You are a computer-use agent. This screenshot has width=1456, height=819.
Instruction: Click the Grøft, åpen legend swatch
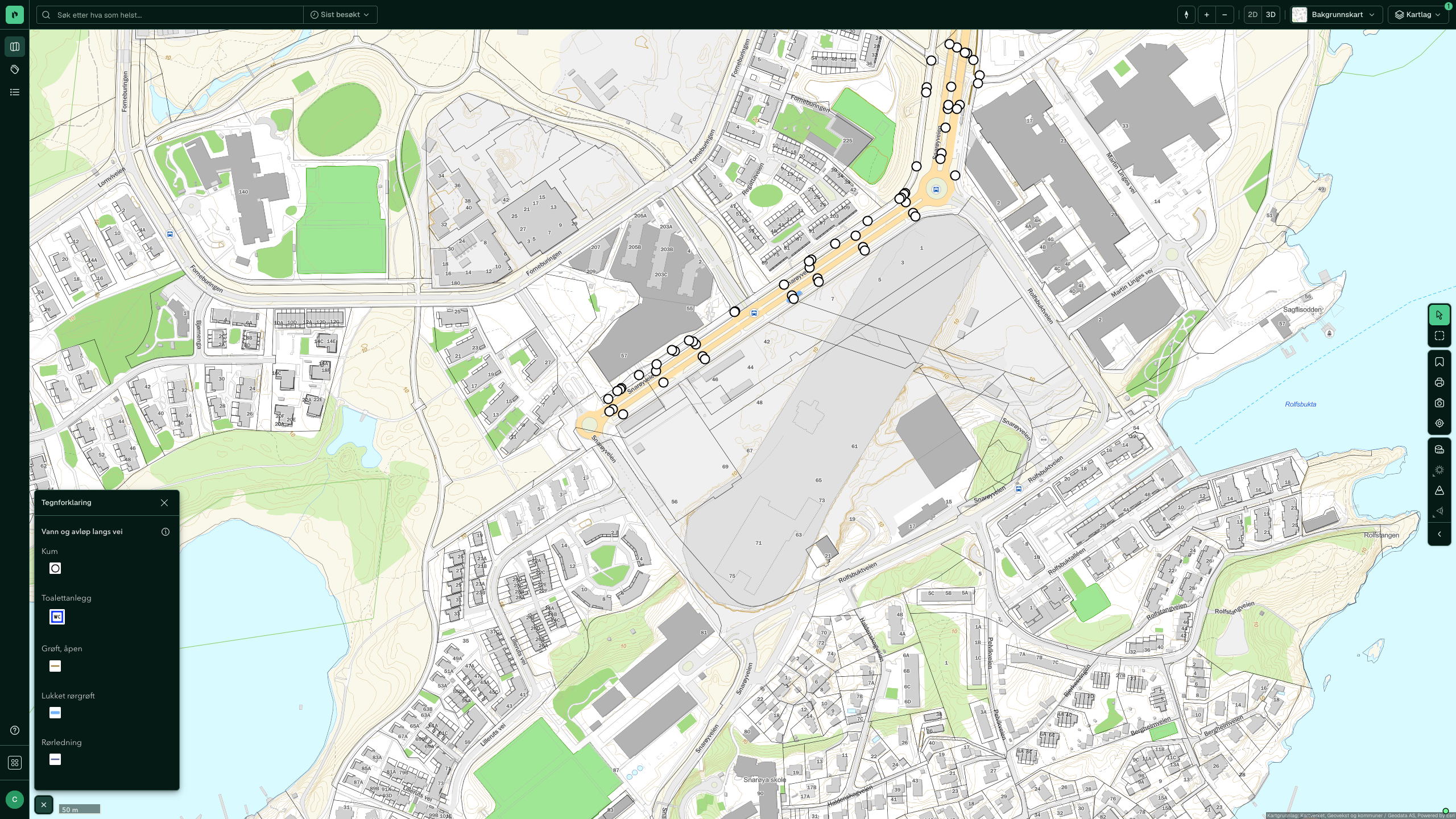(x=55, y=666)
